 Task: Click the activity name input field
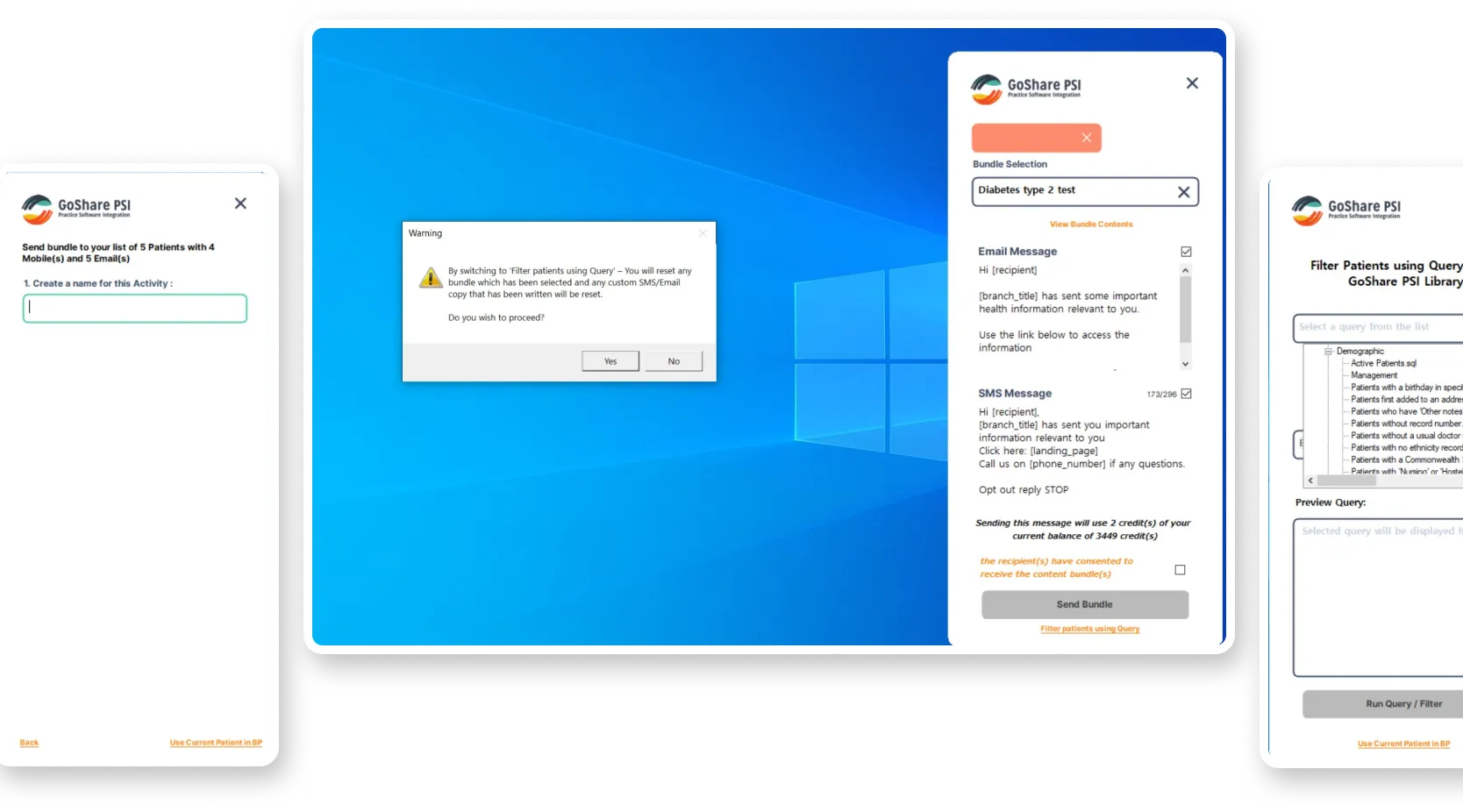point(135,308)
